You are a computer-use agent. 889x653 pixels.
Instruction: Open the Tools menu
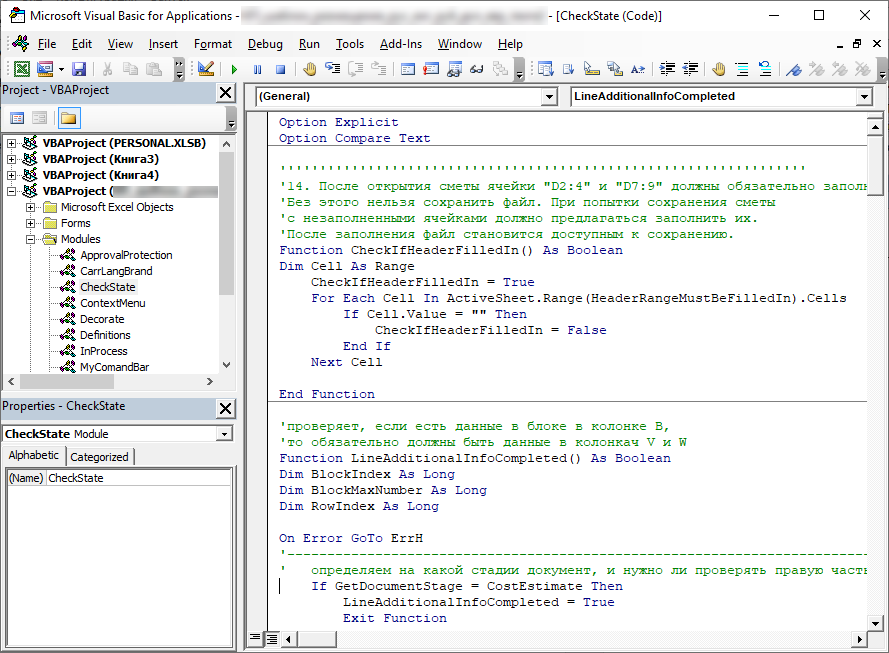point(350,44)
